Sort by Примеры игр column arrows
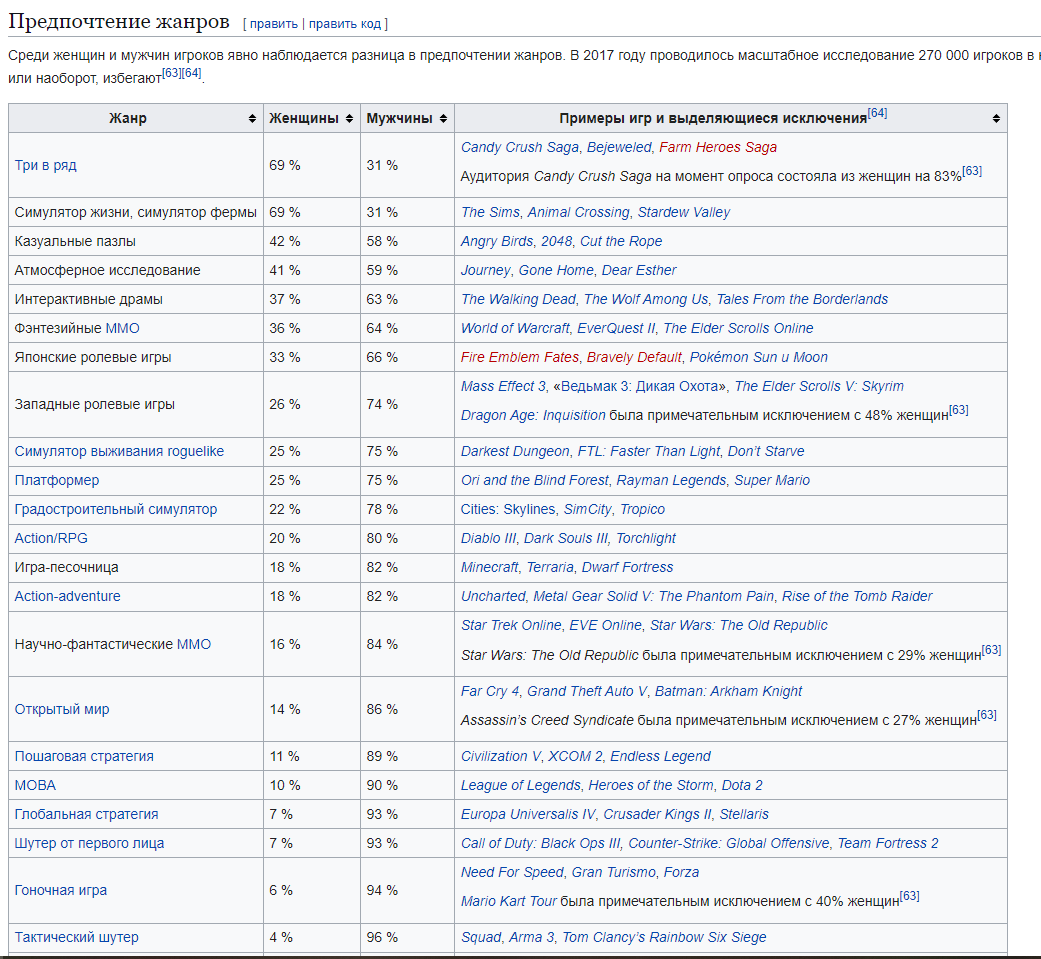The height and width of the screenshot is (959, 1041). 996,118
